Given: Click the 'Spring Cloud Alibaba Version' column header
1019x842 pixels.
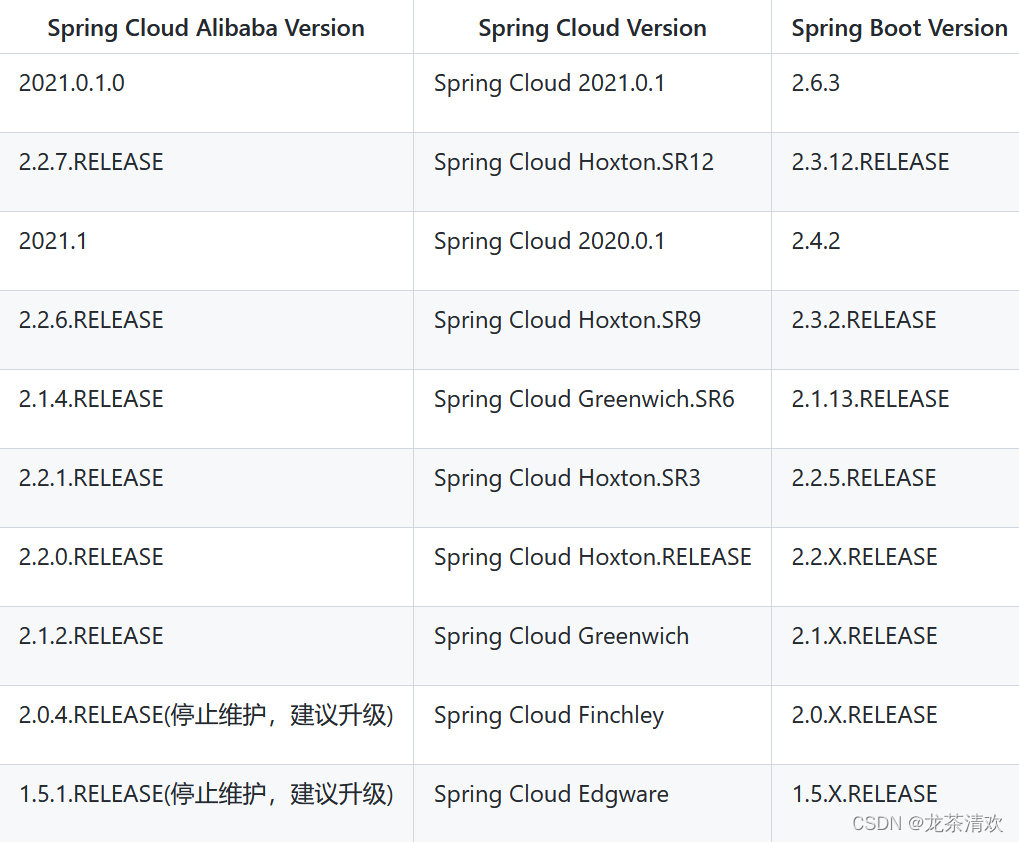Looking at the screenshot, I should point(206,27).
